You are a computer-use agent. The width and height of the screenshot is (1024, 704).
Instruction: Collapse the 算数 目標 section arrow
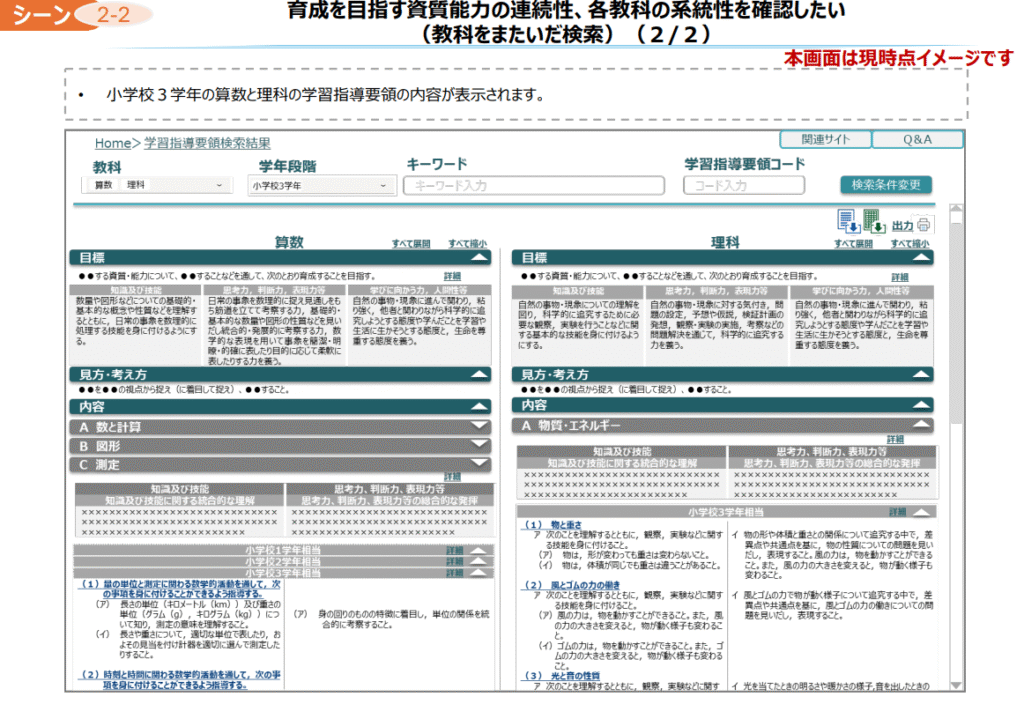point(479,257)
